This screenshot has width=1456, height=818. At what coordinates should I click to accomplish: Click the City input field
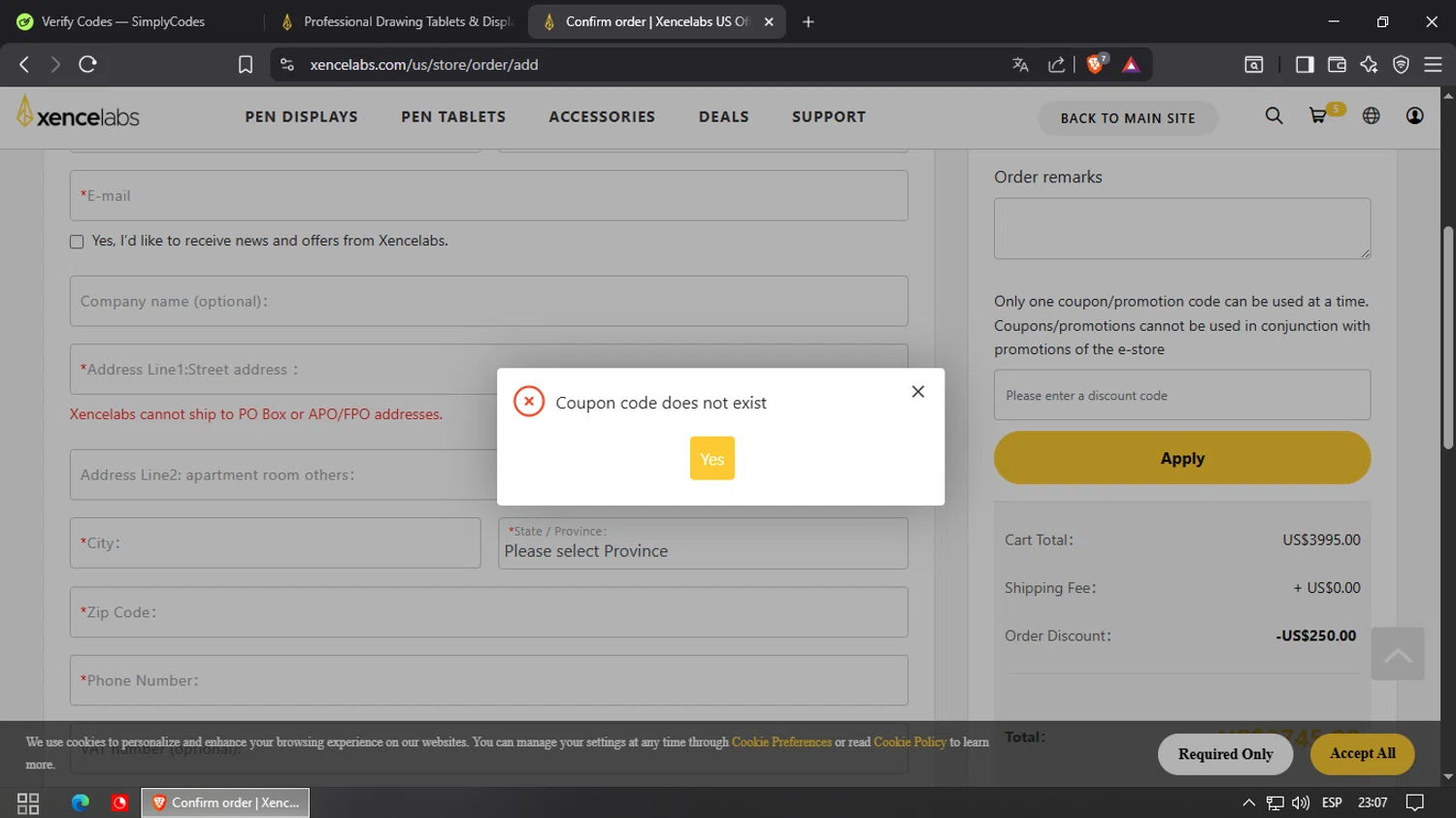[275, 542]
